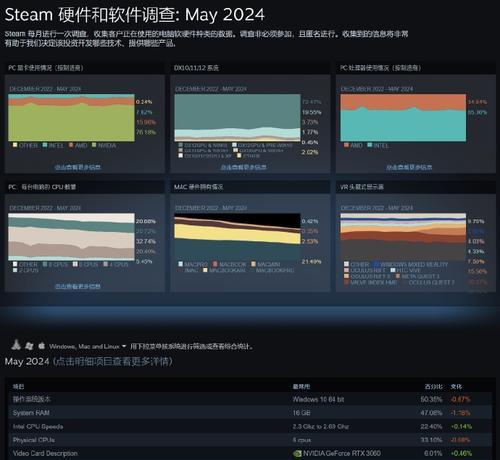Expand the 操作系统版本 table row
500x460 pixels.
point(250,399)
